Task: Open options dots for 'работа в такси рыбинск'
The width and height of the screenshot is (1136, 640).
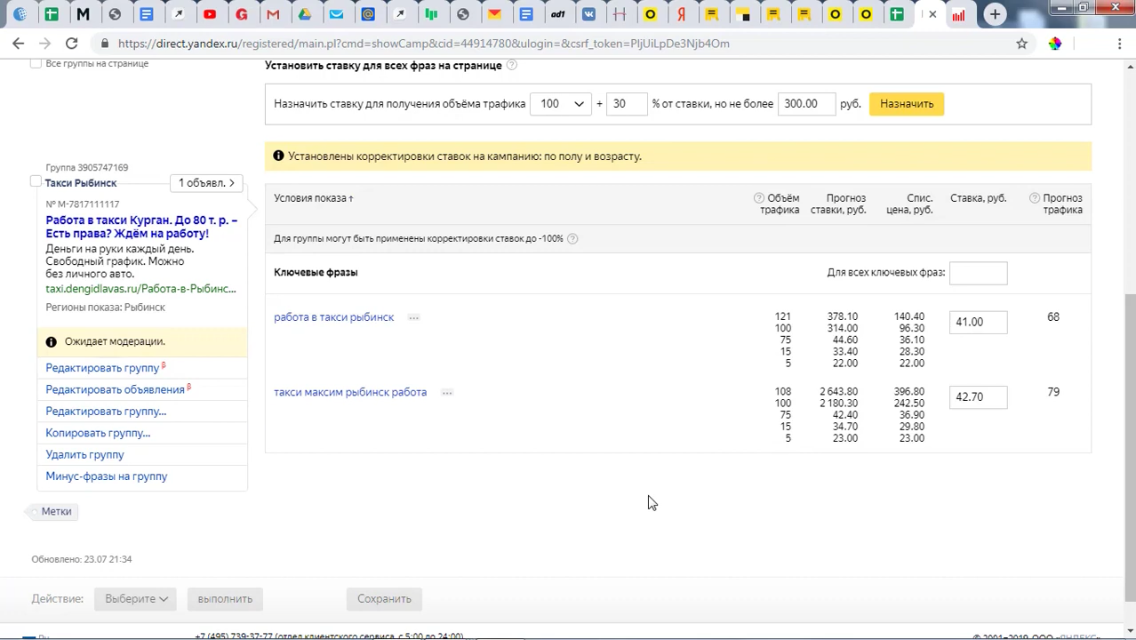Action: 414,317
